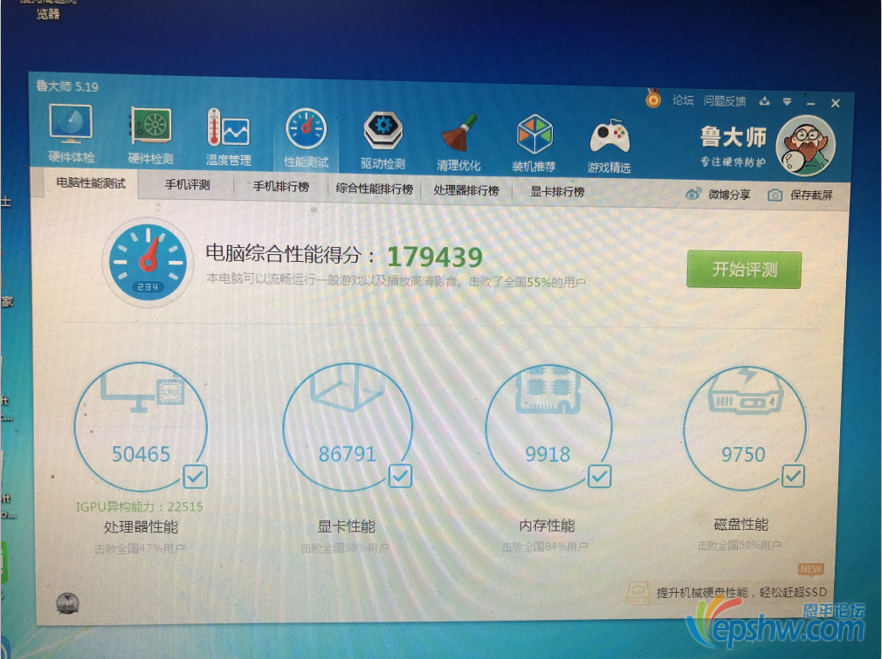Click the icon right of 问题反馈
Image resolution: width=882 pixels, height=659 pixels.
[x=764, y=101]
